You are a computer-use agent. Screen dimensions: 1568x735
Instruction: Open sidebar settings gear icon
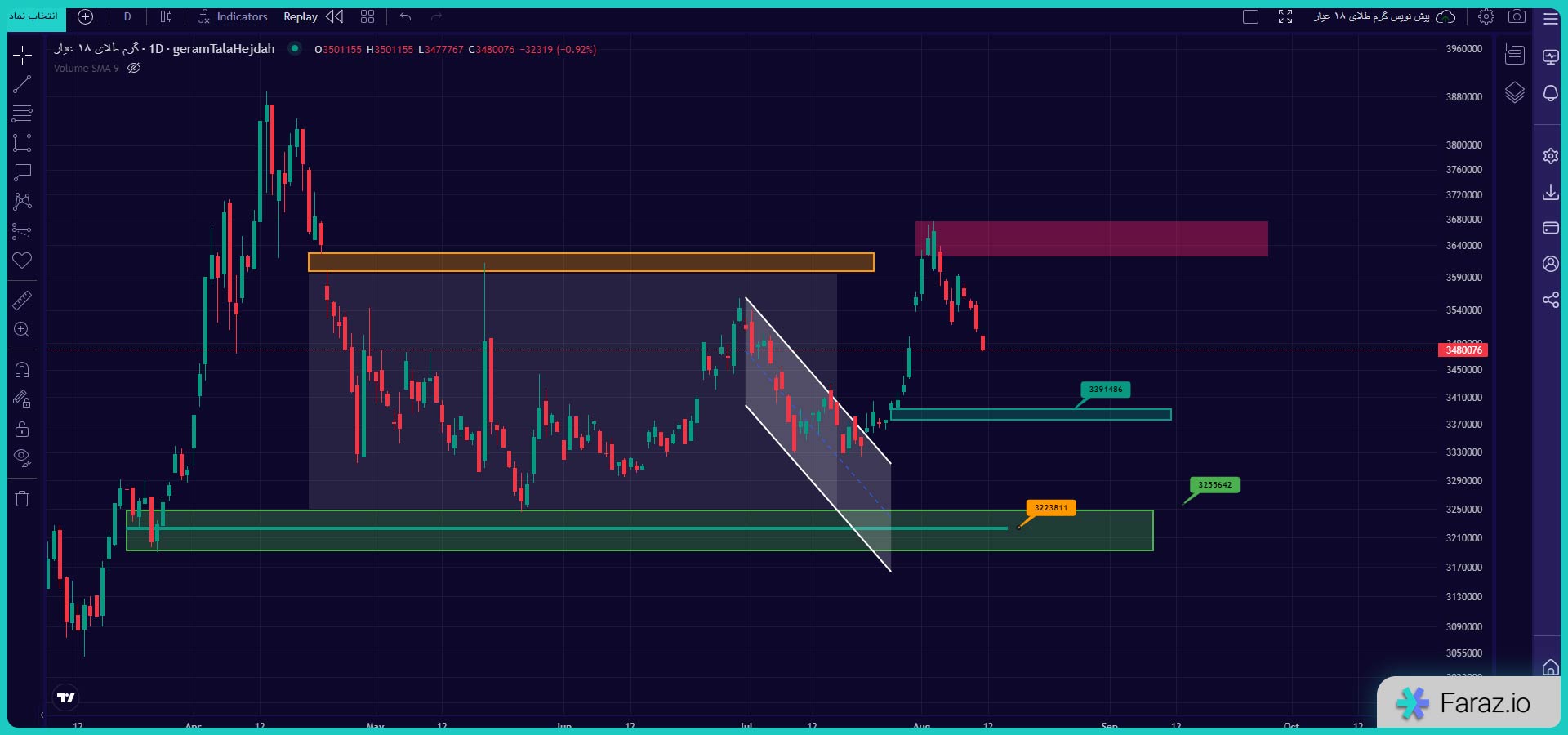coord(1550,156)
